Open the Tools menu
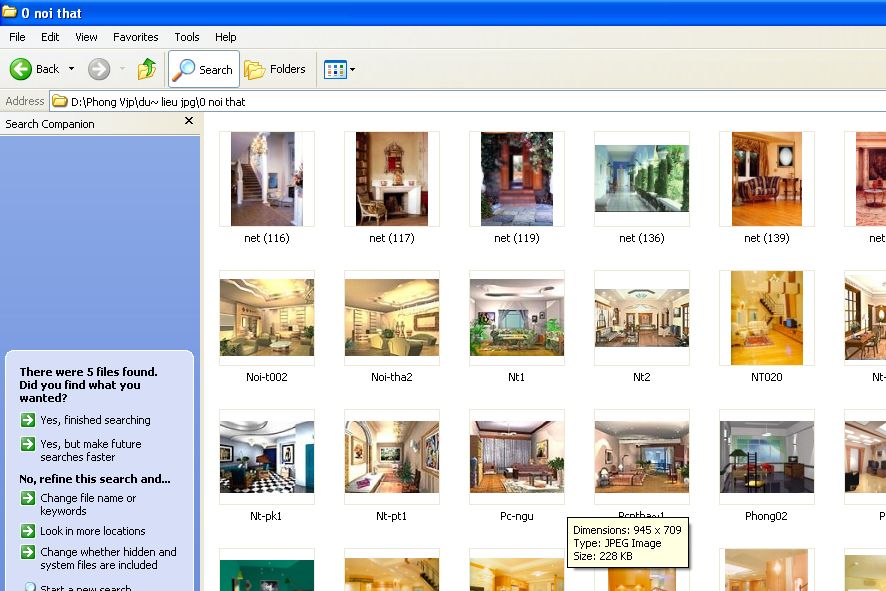886x591 pixels. [186, 37]
